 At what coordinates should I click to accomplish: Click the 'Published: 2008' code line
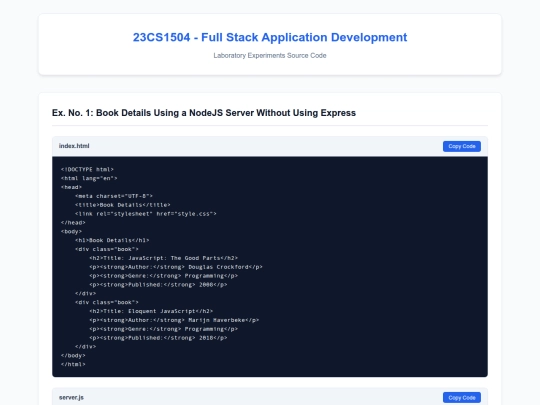158,285
